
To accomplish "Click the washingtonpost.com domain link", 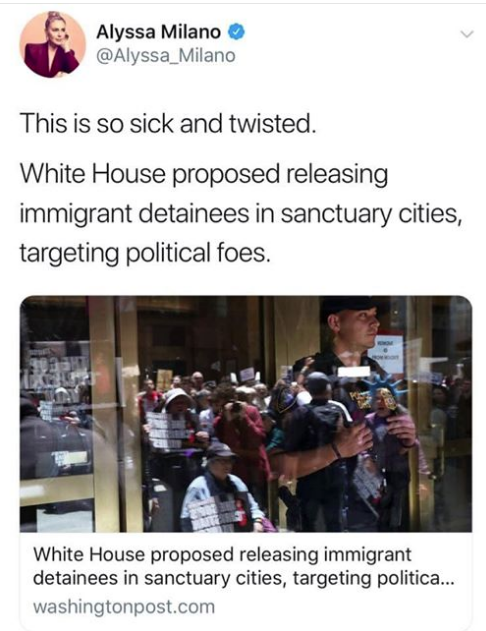I will pyautogui.click(x=124, y=606).
